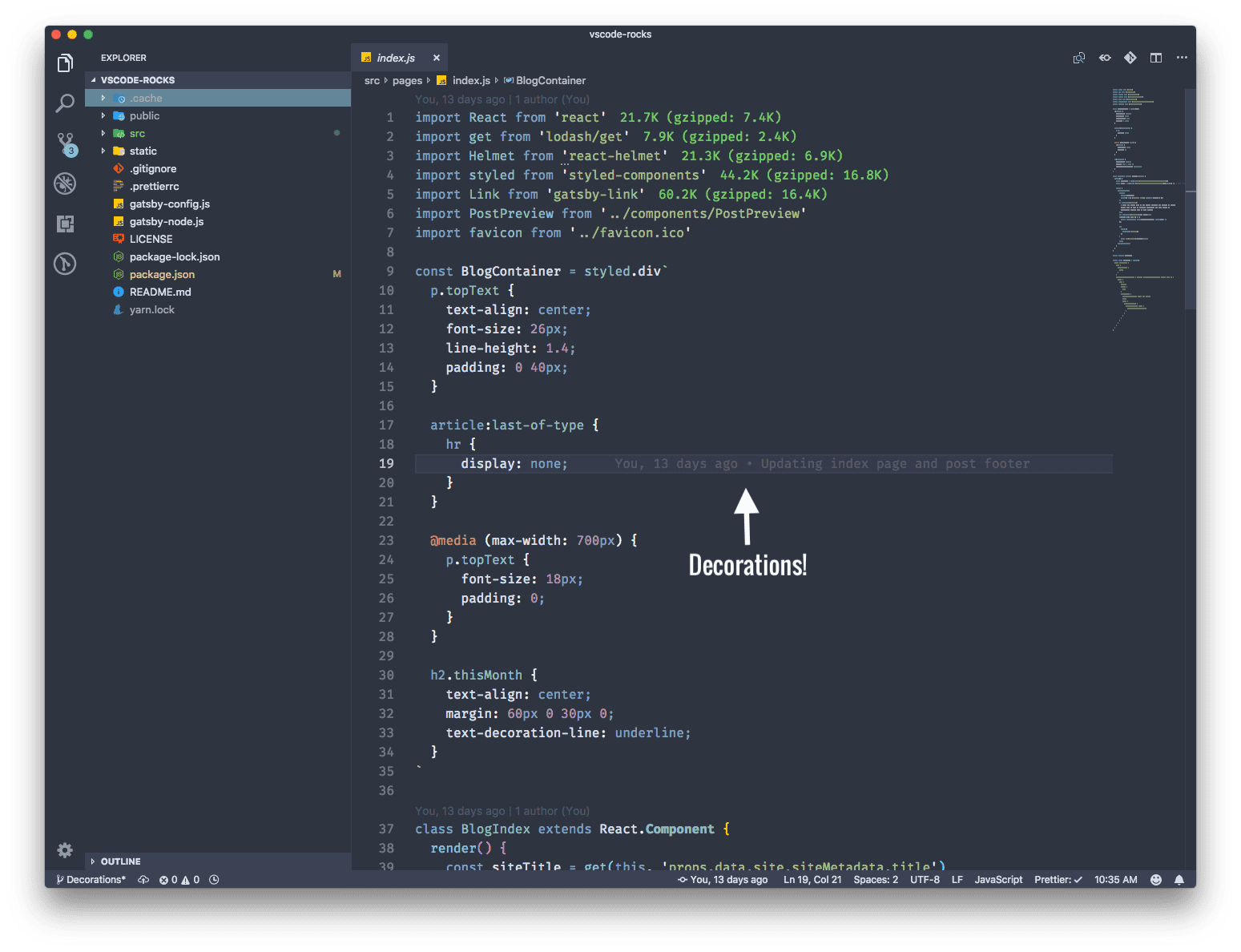This screenshot has height=952, width=1241.
Task: Open the Search view in activity bar
Action: click(x=65, y=103)
